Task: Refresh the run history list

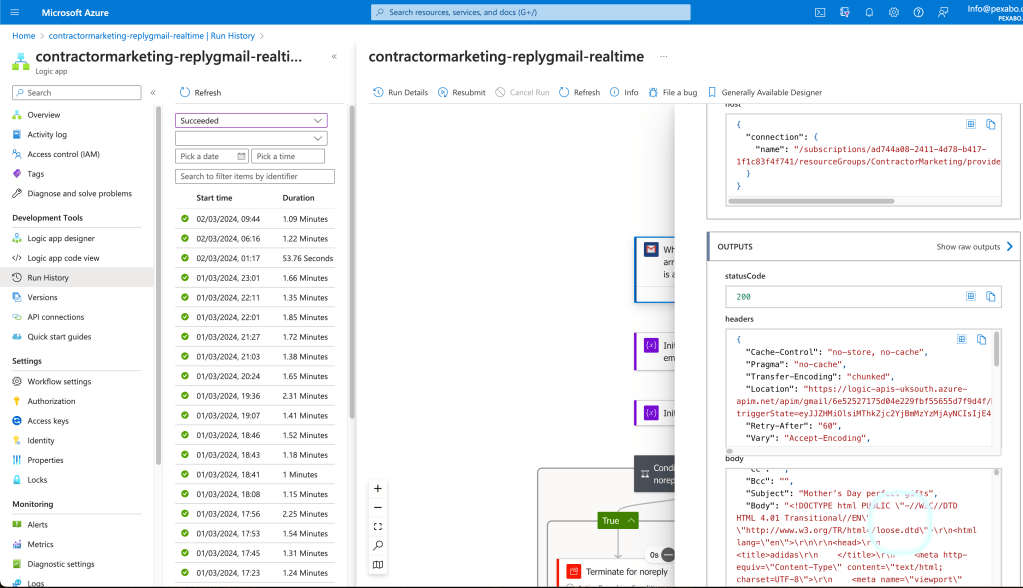Action: click(200, 93)
